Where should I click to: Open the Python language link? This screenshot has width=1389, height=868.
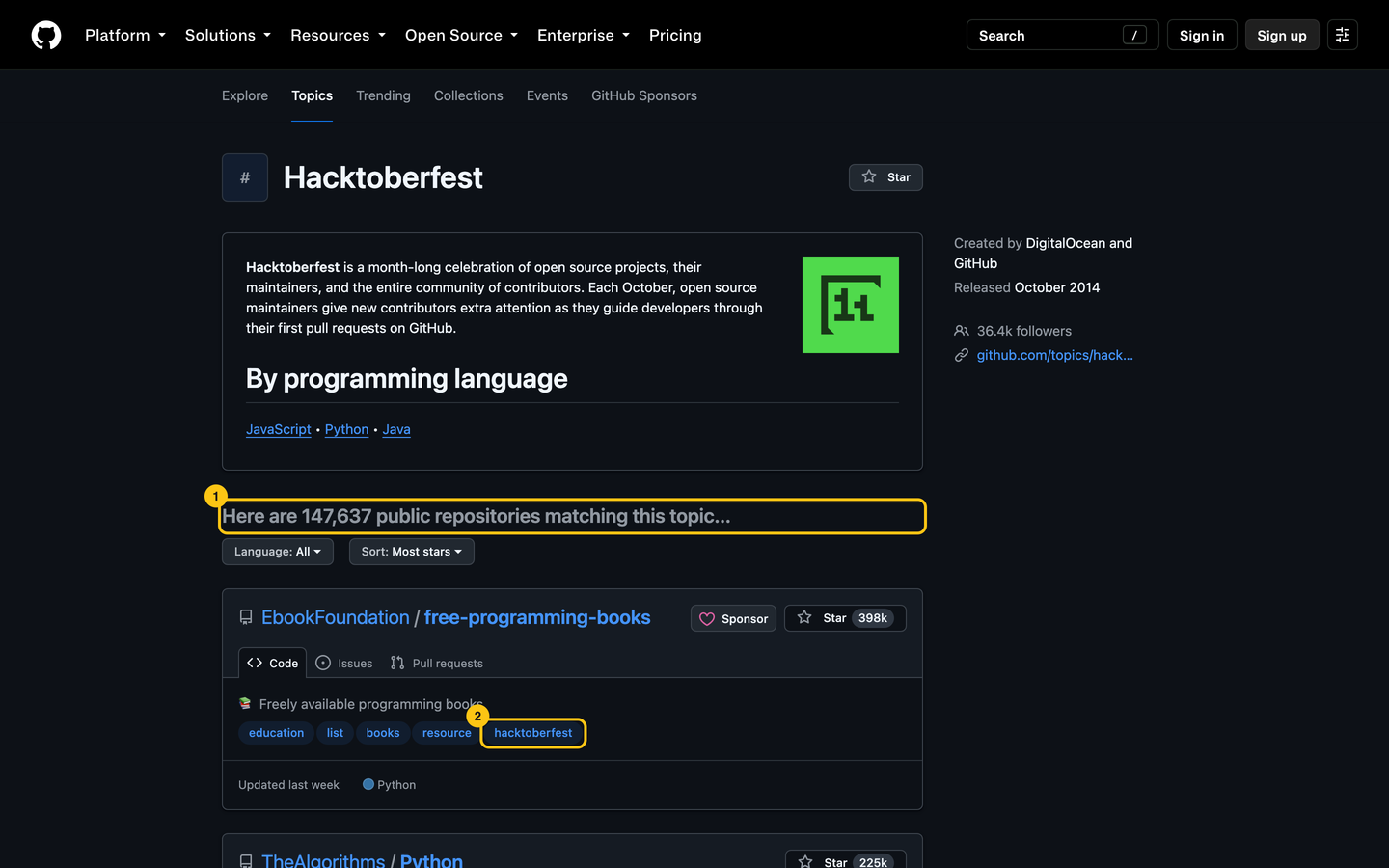coord(347,429)
